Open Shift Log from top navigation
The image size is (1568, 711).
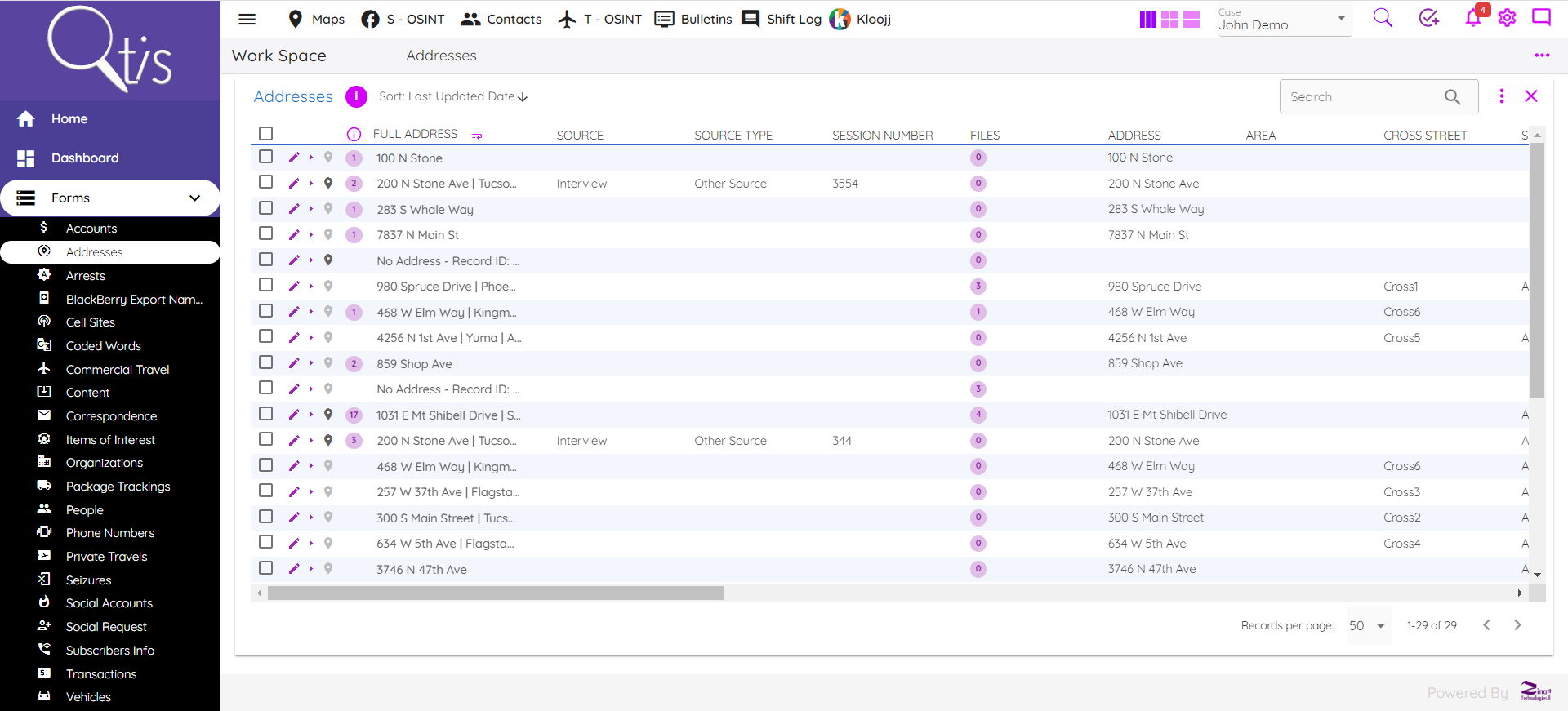(782, 19)
